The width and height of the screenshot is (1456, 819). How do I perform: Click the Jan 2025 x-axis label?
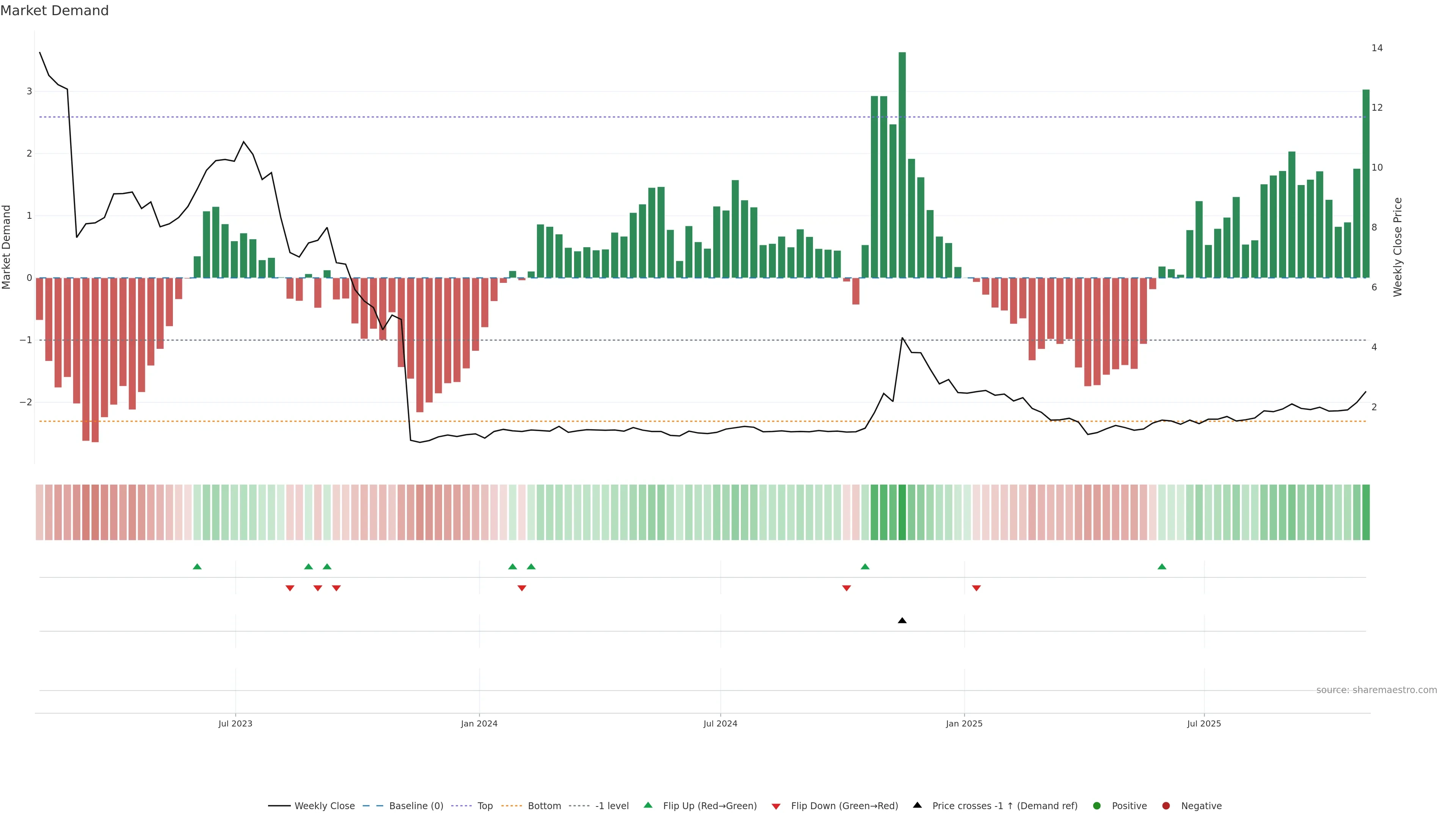[964, 723]
